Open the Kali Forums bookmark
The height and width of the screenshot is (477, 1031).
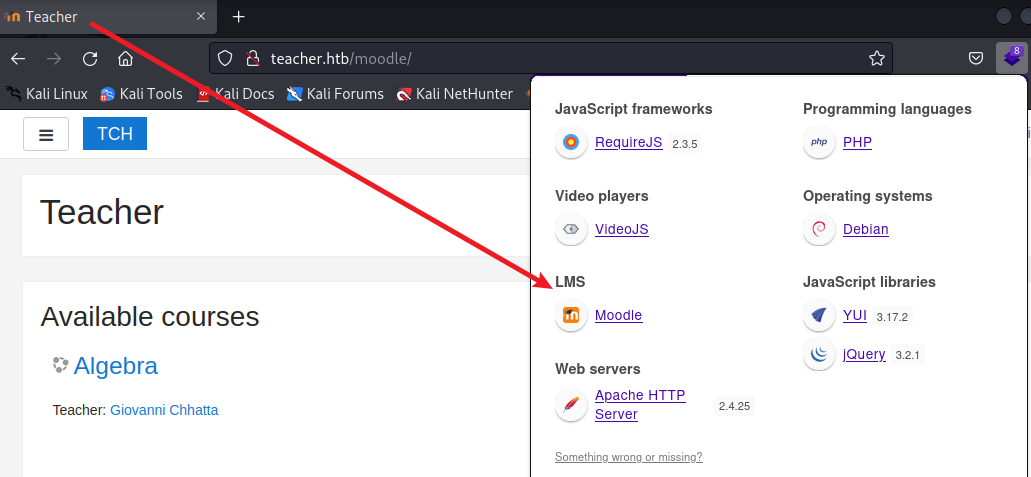(335, 94)
